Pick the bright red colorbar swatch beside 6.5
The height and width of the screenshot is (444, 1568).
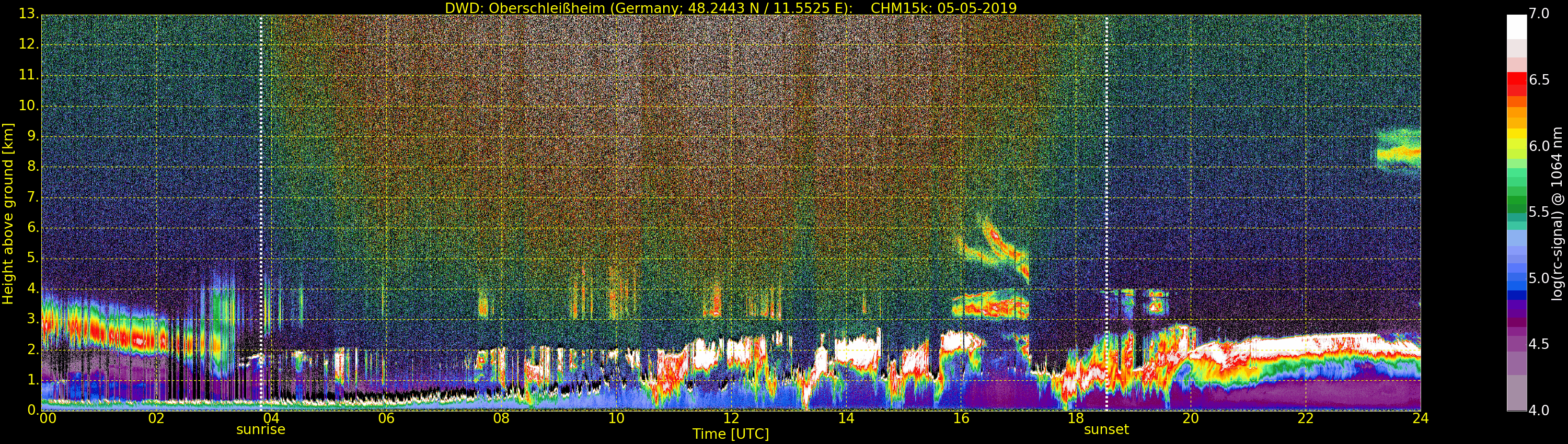pos(1517,79)
